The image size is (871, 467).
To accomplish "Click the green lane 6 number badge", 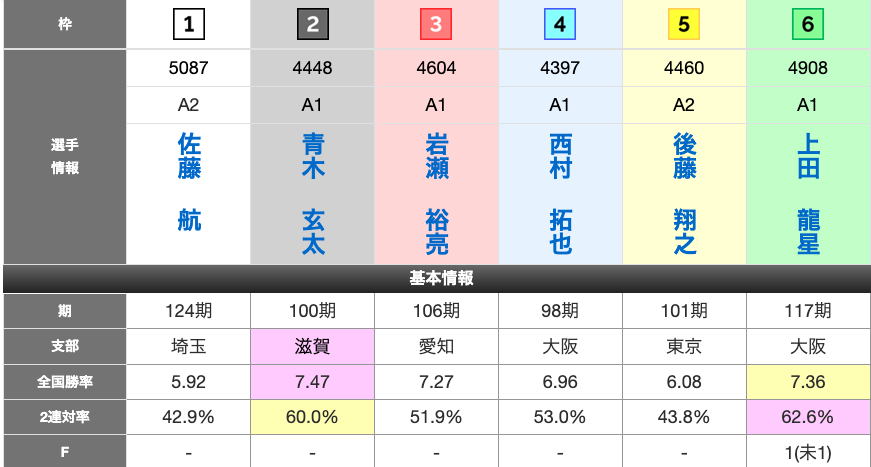I will coord(808,24).
